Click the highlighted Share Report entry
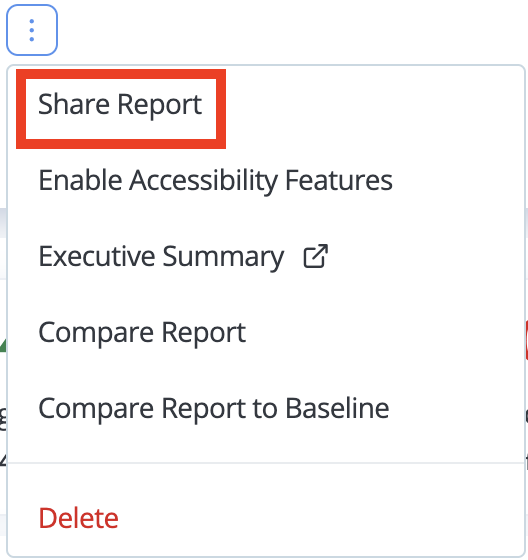The height and width of the screenshot is (560, 528). (x=120, y=104)
